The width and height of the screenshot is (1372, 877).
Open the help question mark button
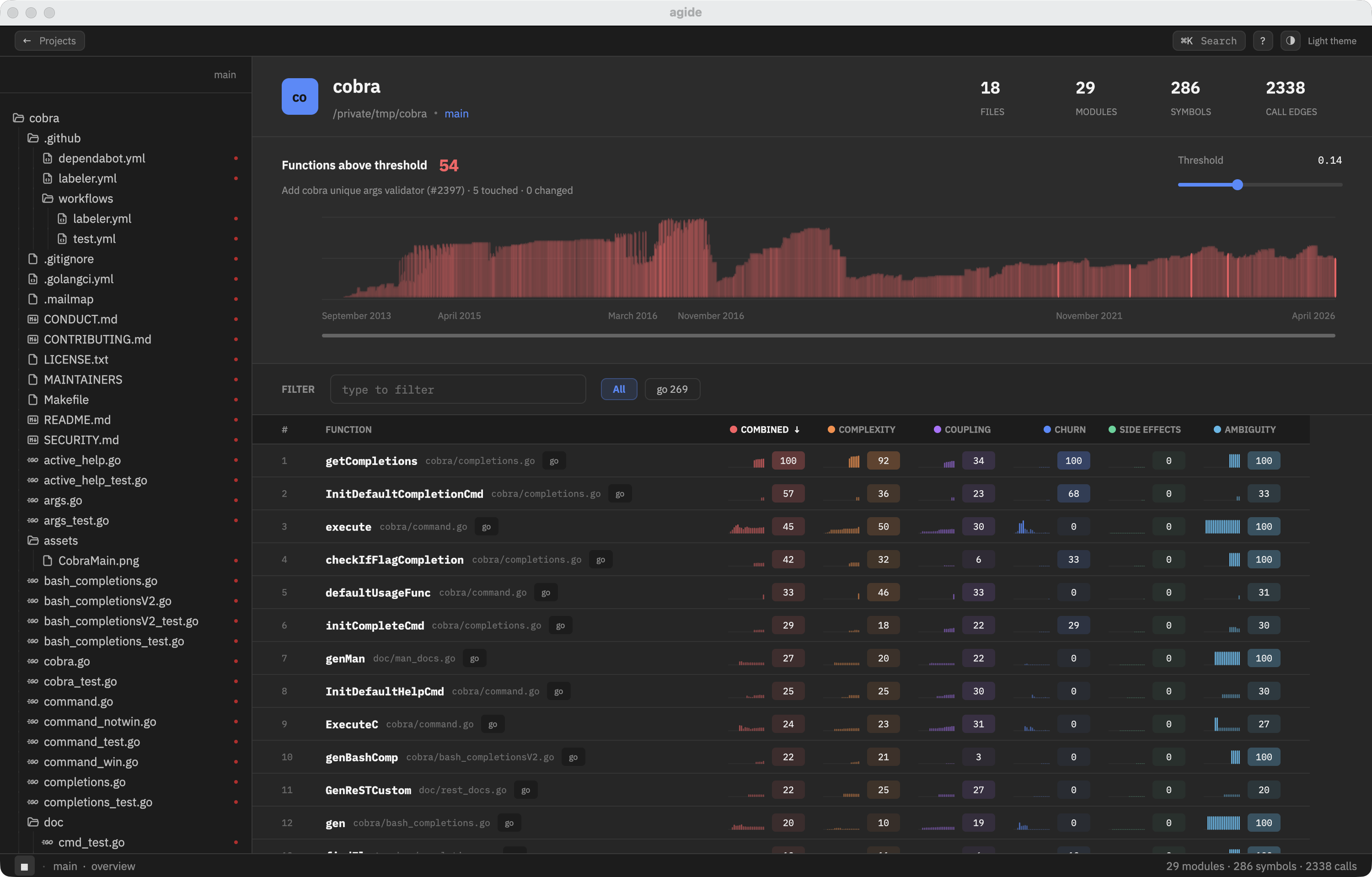click(1263, 40)
